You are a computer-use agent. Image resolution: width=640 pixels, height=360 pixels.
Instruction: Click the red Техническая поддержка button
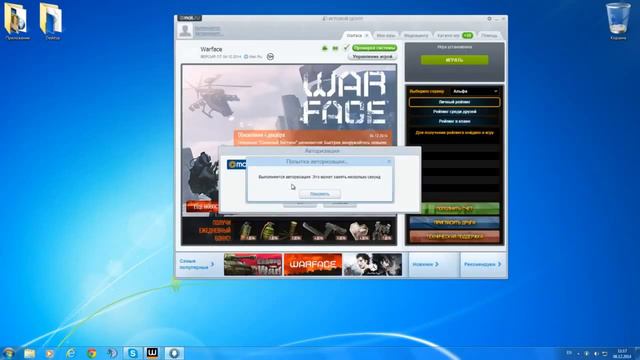click(x=454, y=236)
